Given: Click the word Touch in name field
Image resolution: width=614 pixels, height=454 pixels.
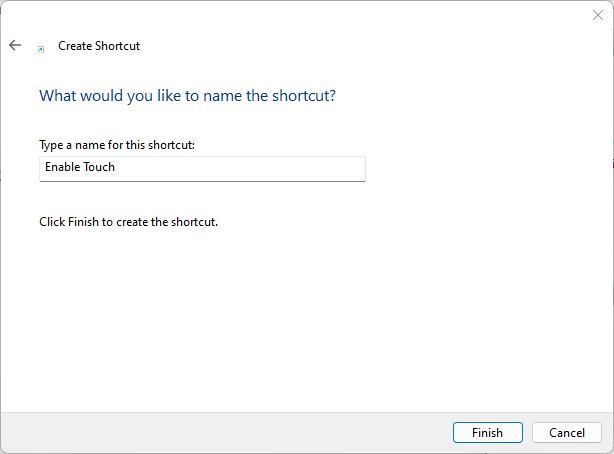Looking at the screenshot, I should click(x=99, y=167).
